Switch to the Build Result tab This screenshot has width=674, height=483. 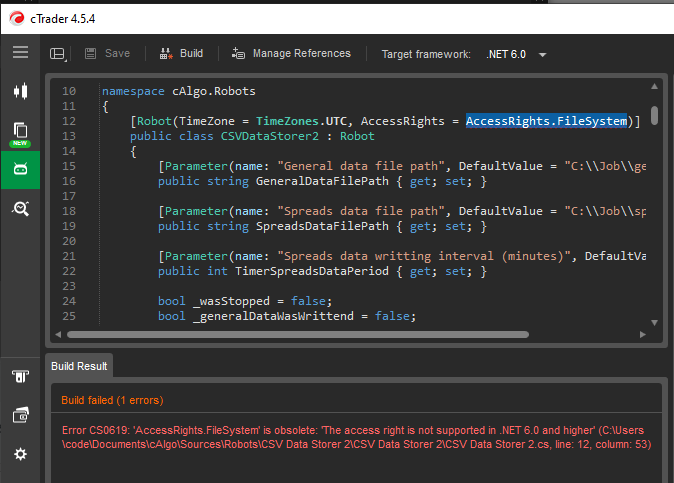[x=79, y=366]
